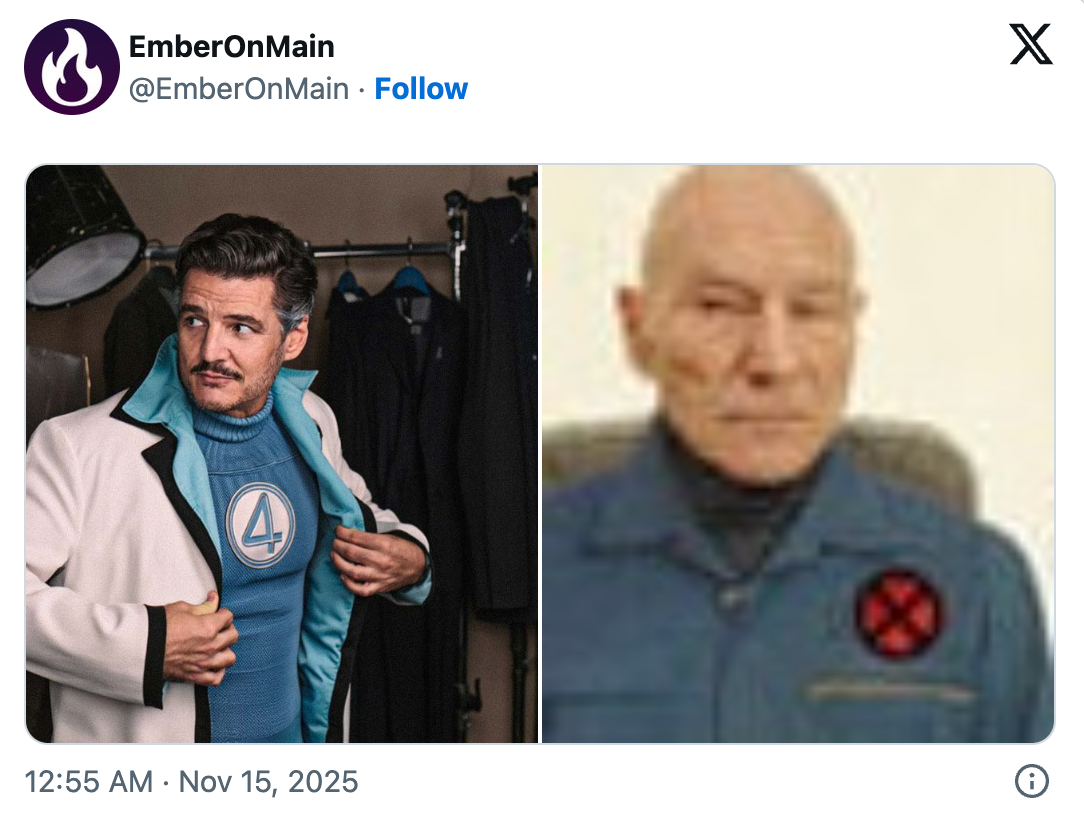Open the 12:55 AM tweet timestamp
Viewport: 1084px width, 818px height.
coord(88,781)
